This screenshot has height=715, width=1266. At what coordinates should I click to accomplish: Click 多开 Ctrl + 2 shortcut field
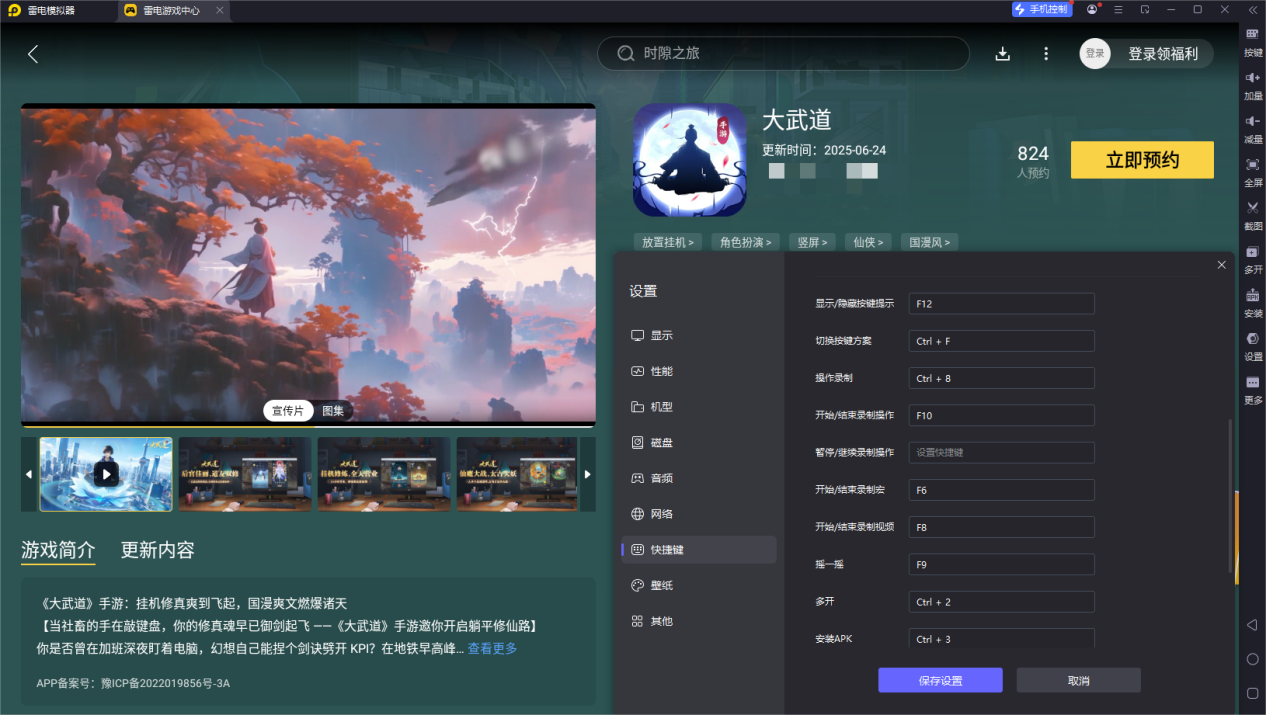[x=1001, y=602]
